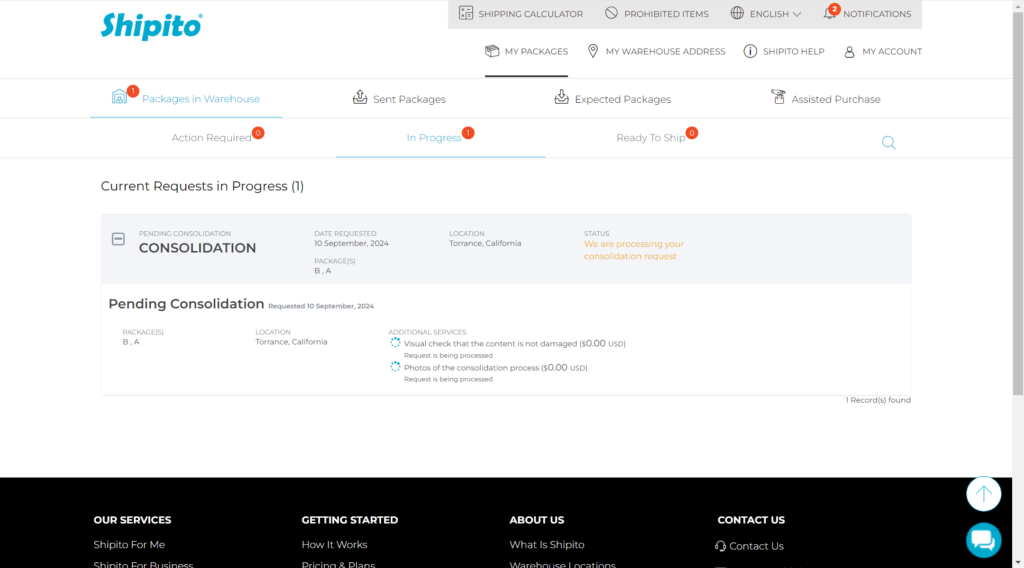Open the Notifications bell icon

click(x=829, y=14)
